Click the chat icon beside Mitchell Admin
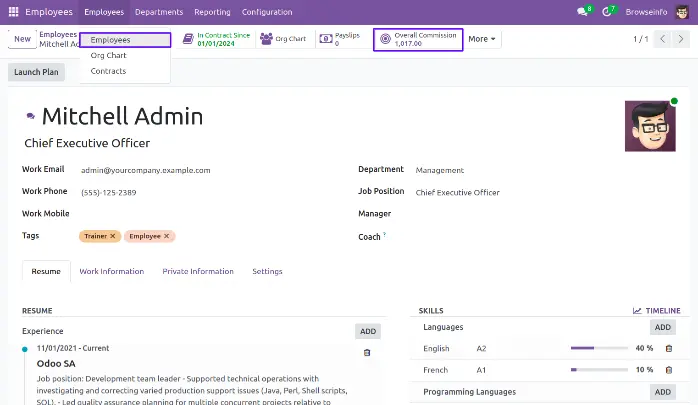Viewport: 698px width, 405px height. (x=30, y=118)
